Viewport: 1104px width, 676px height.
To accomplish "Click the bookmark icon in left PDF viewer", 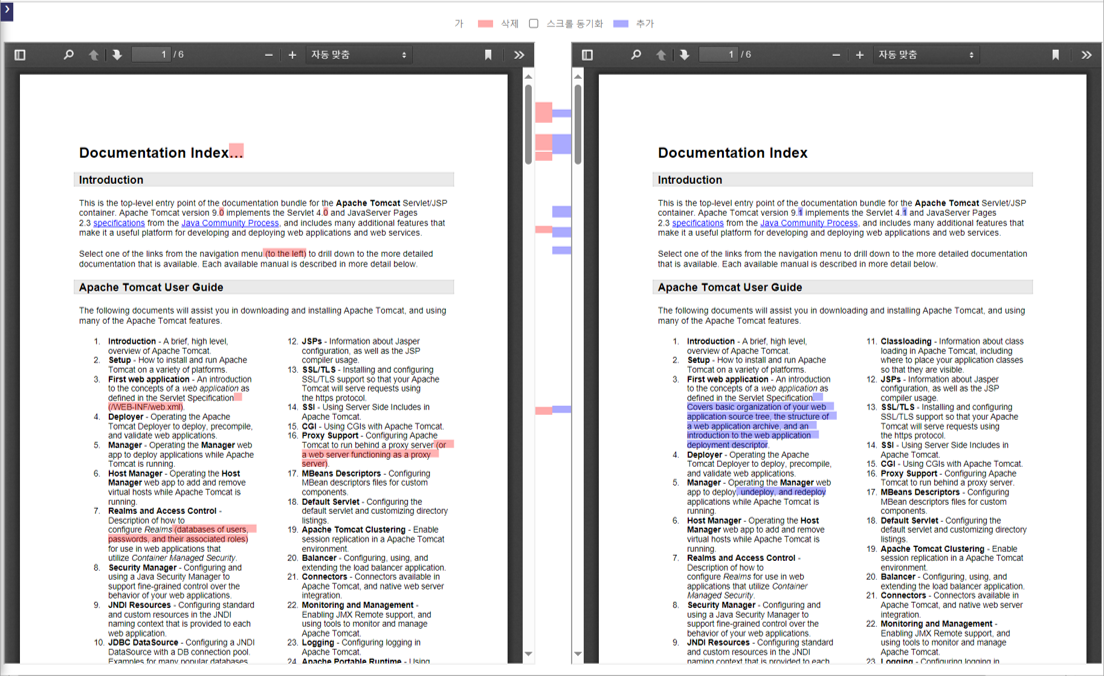I will click(x=488, y=55).
